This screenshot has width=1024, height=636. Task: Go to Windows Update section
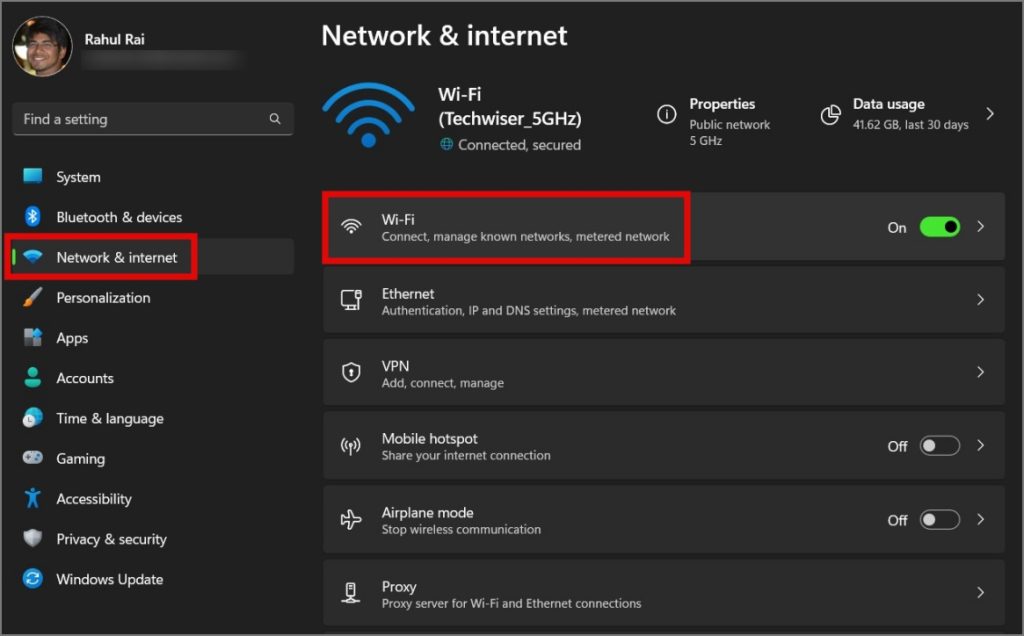109,579
